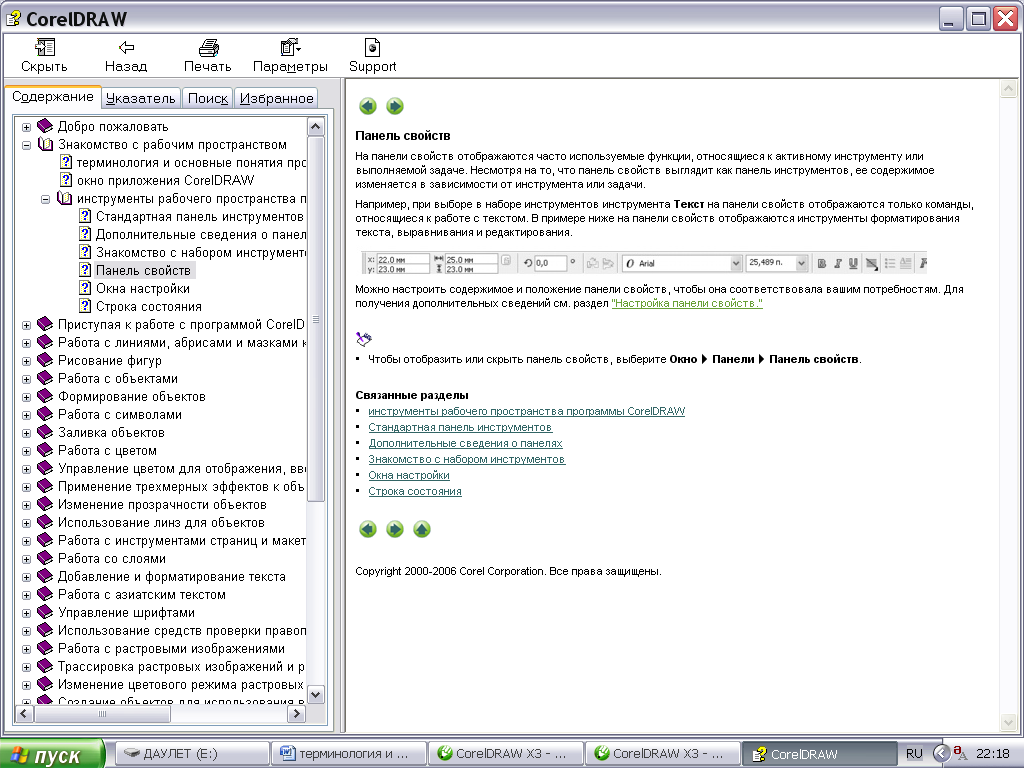Expand the Работа с объектами node
Image resolution: width=1024 pixels, height=768 pixels.
[x=26, y=379]
